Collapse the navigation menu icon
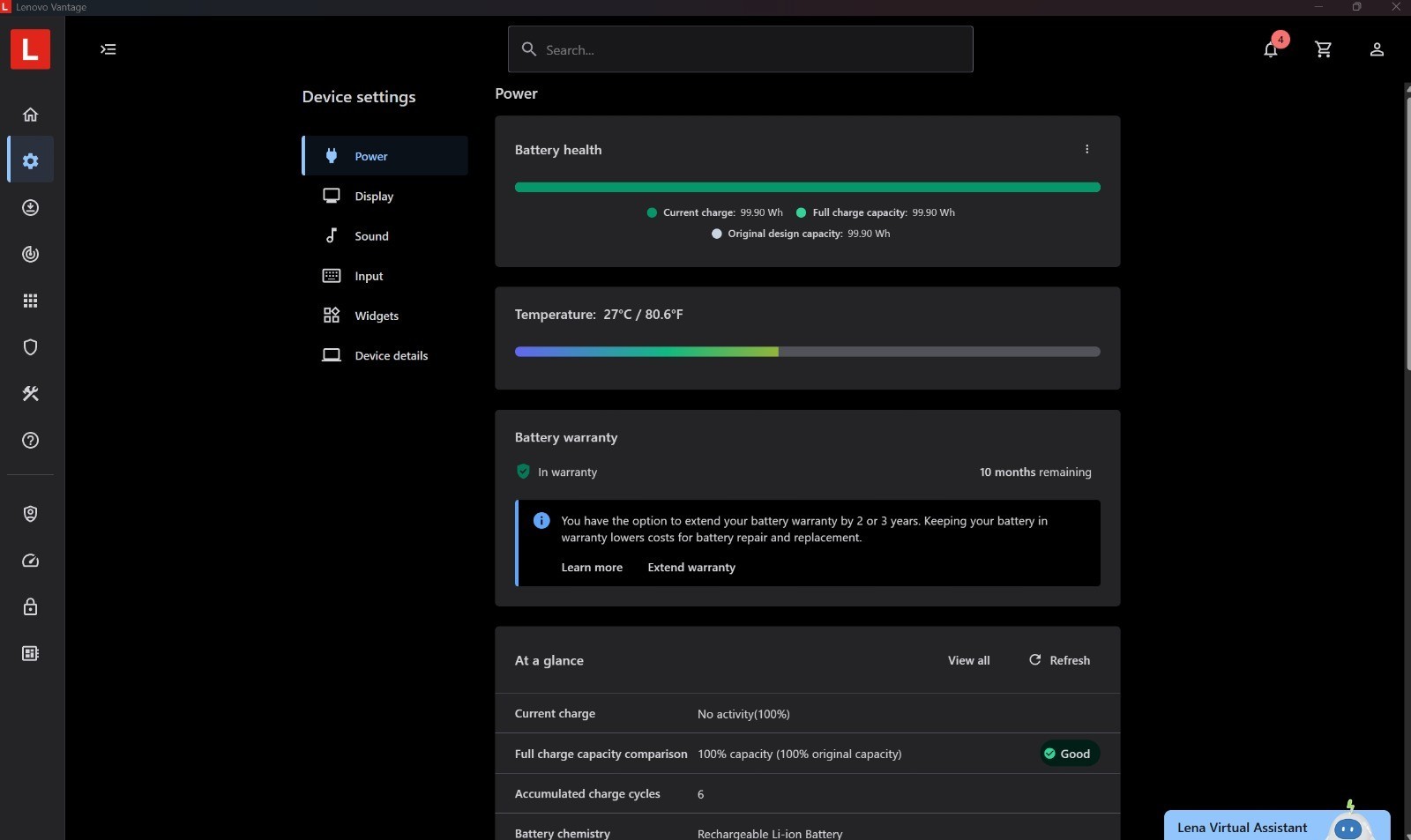This screenshot has height=840, width=1411. point(108,49)
